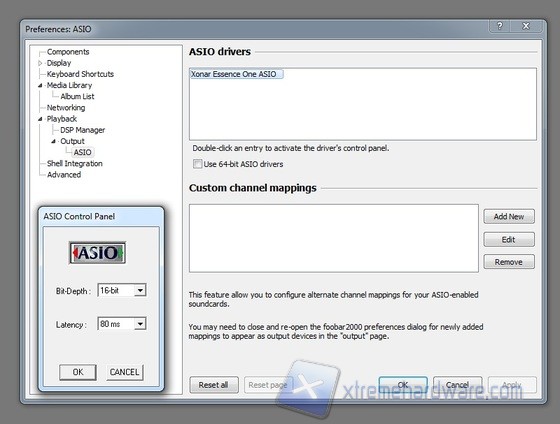Enable Use 64-bit ASIO drivers checkbox
The height and width of the screenshot is (424, 560).
(197, 164)
